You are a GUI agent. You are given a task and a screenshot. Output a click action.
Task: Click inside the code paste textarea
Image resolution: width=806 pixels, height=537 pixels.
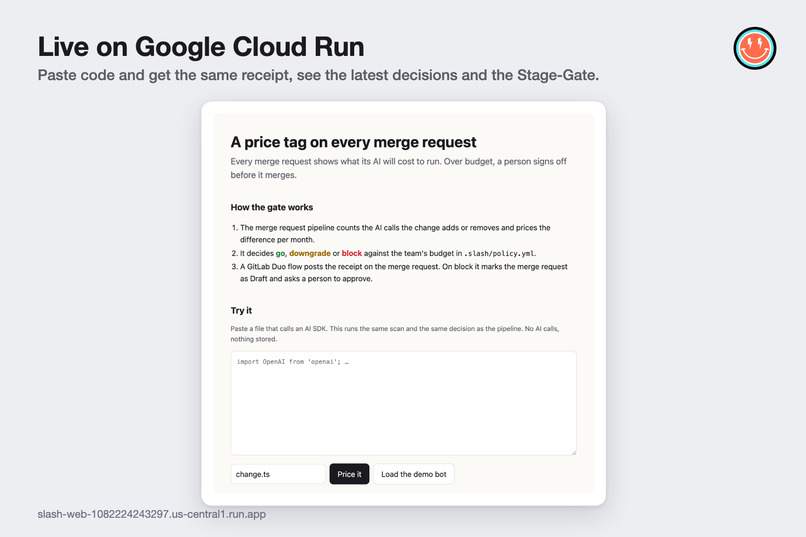[404, 403]
